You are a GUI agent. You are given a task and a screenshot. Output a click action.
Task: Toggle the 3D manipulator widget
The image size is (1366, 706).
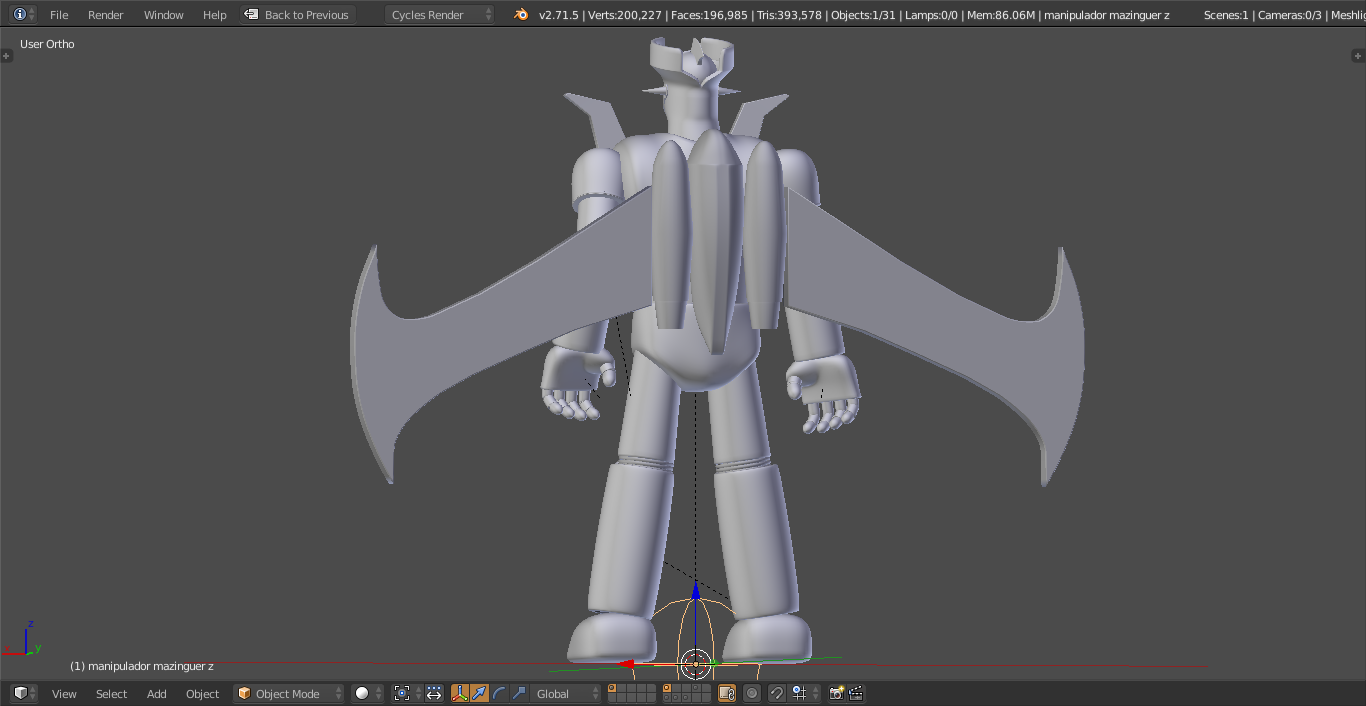460,693
